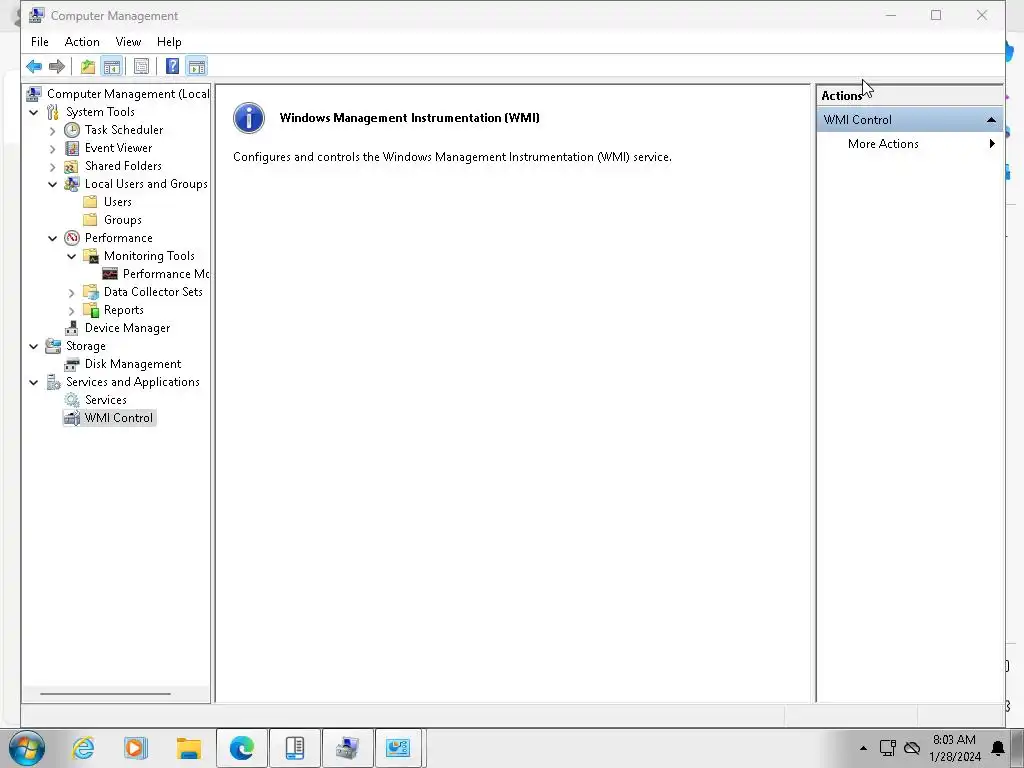Show hidden system tray icons
The height and width of the screenshot is (768, 1024).
[x=863, y=748]
